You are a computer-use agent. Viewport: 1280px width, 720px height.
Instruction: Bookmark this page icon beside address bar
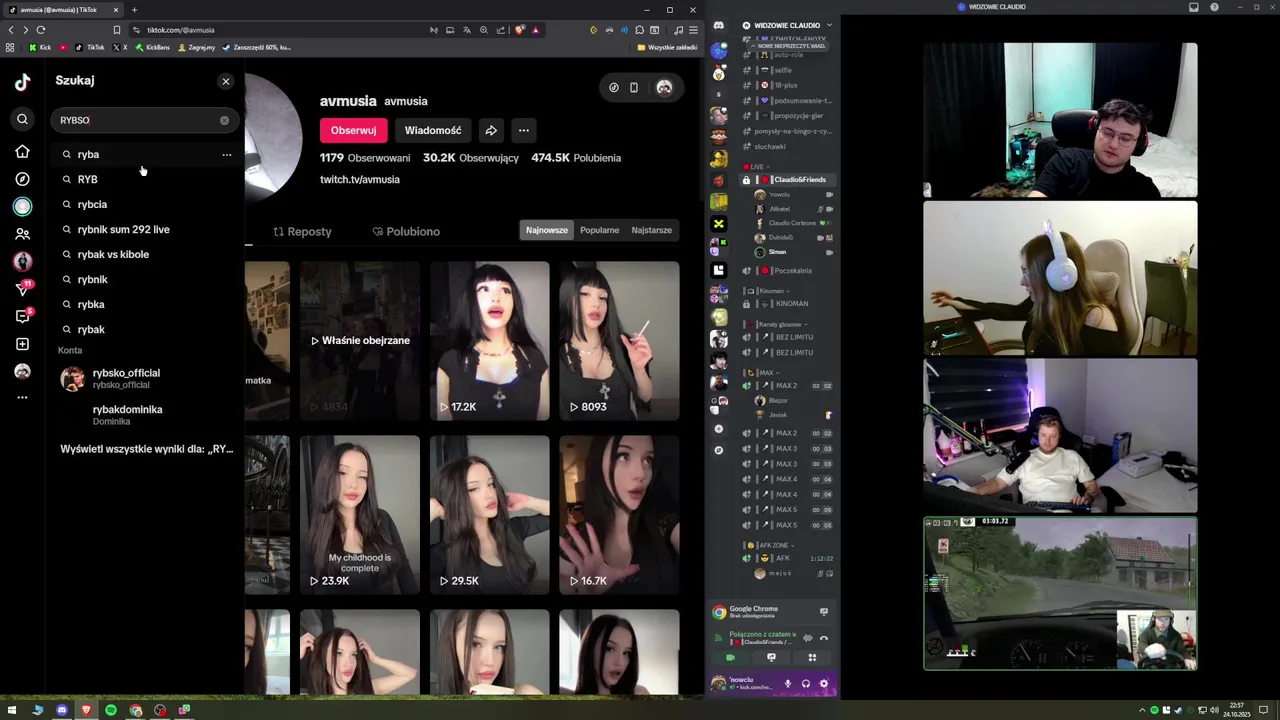tap(117, 30)
